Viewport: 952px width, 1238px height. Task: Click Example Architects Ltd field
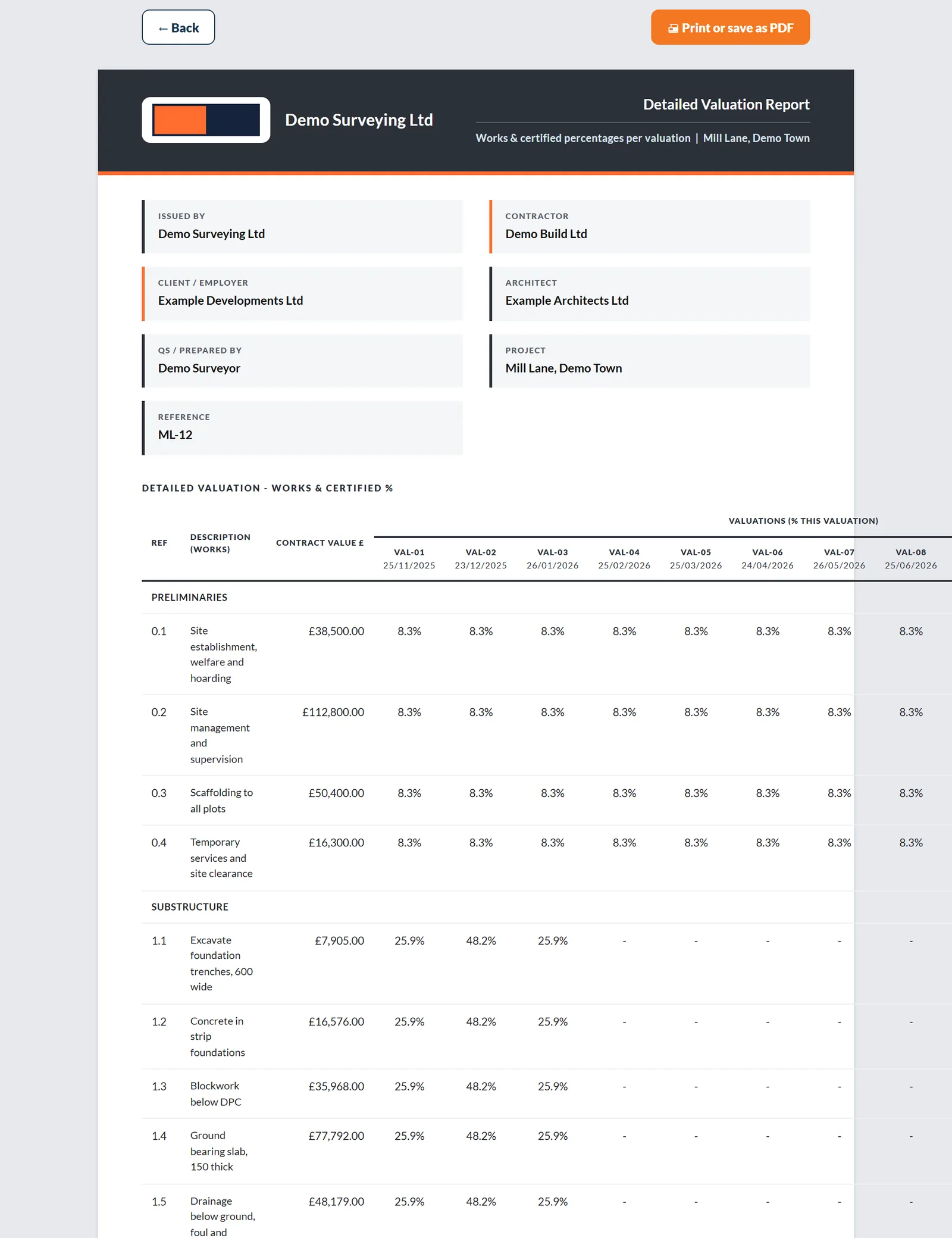coord(650,293)
